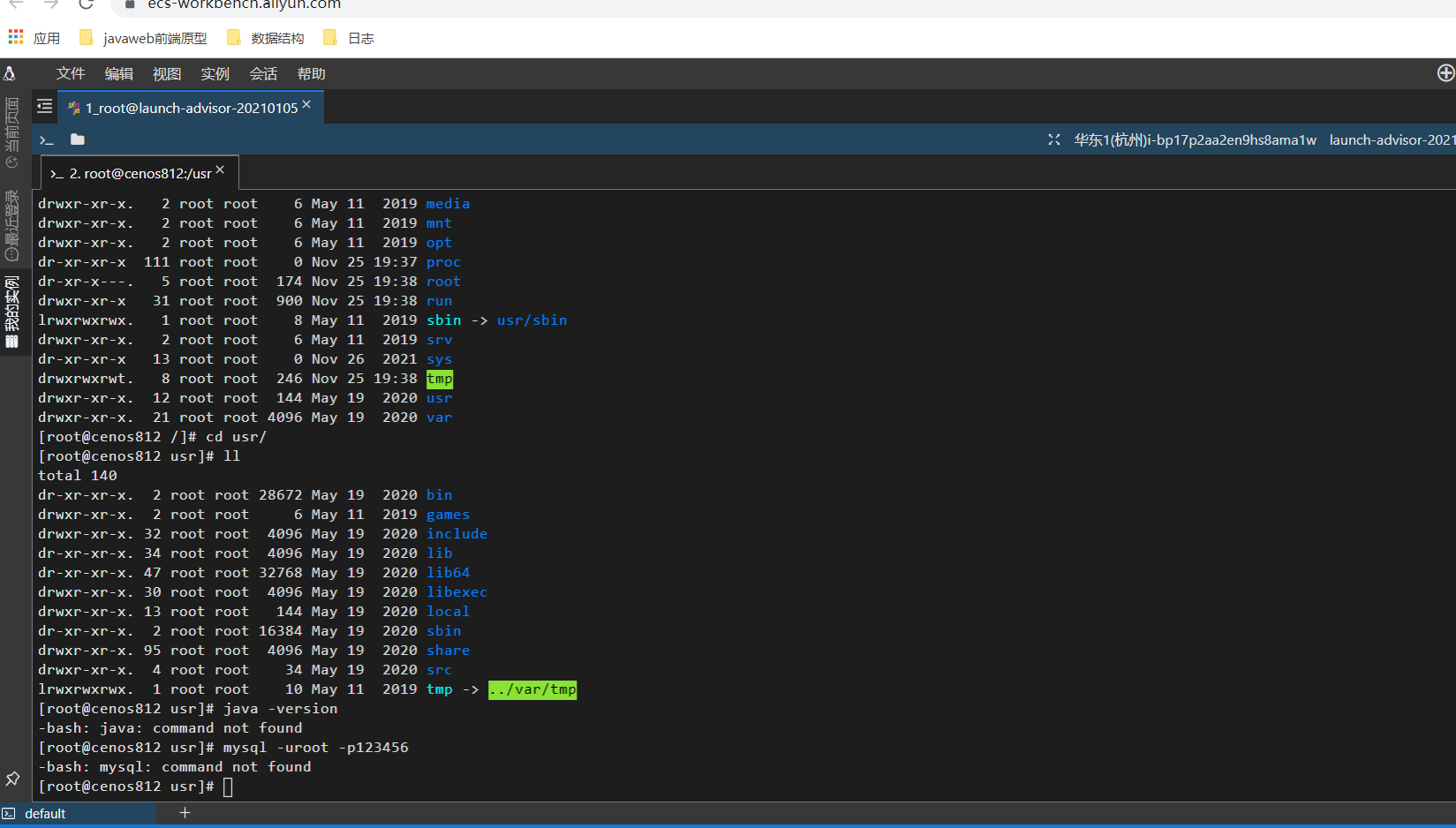Click '-bash: mysql: command not found' message

coord(175,767)
